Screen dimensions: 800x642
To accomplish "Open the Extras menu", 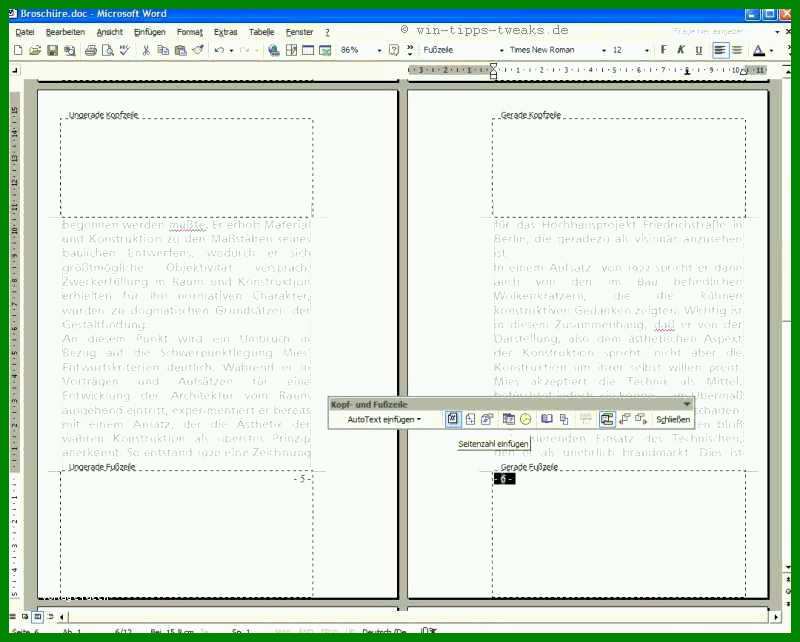I will pos(226,32).
